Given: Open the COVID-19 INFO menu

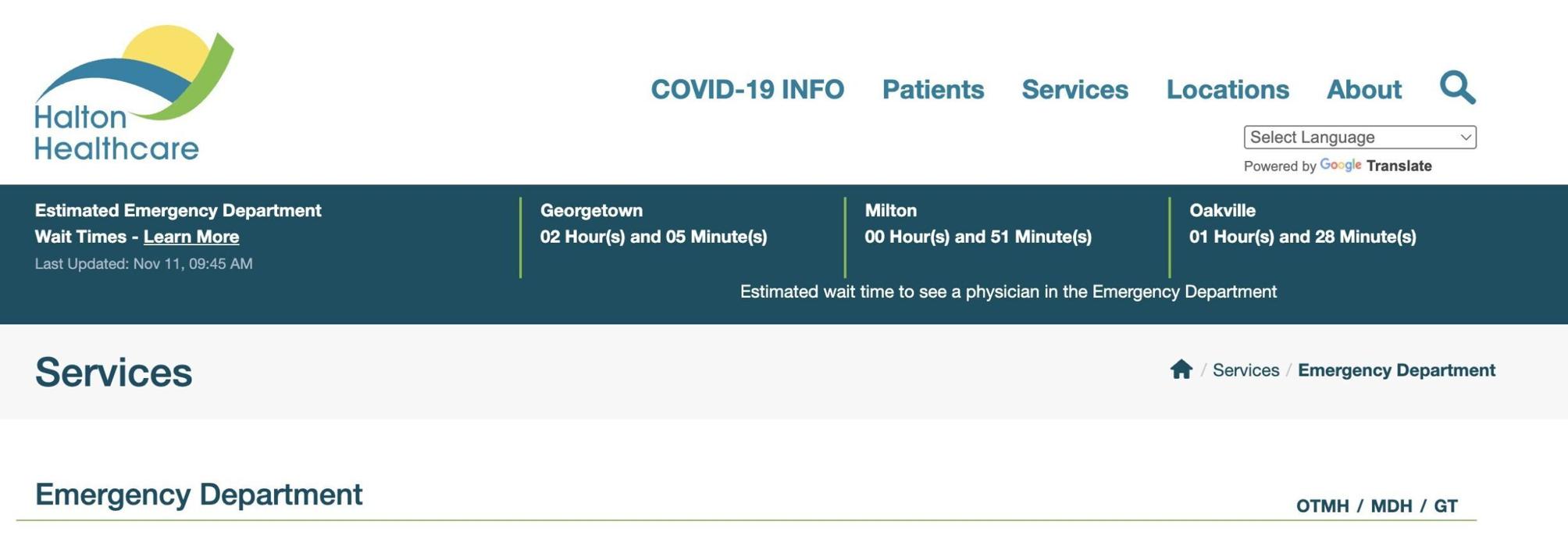Looking at the screenshot, I should (747, 89).
